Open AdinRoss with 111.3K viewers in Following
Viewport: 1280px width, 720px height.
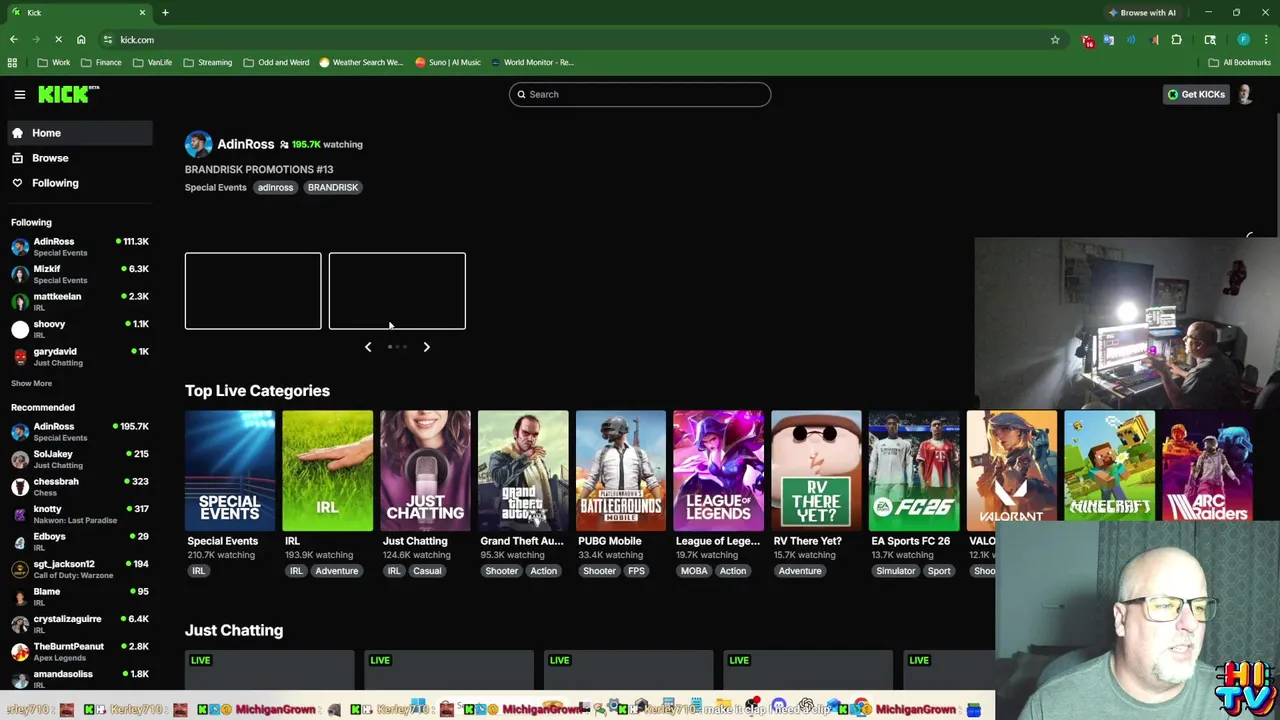80,246
